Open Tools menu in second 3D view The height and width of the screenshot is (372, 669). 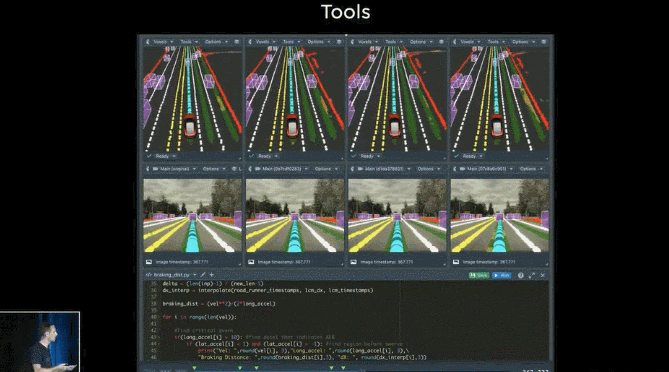point(292,42)
